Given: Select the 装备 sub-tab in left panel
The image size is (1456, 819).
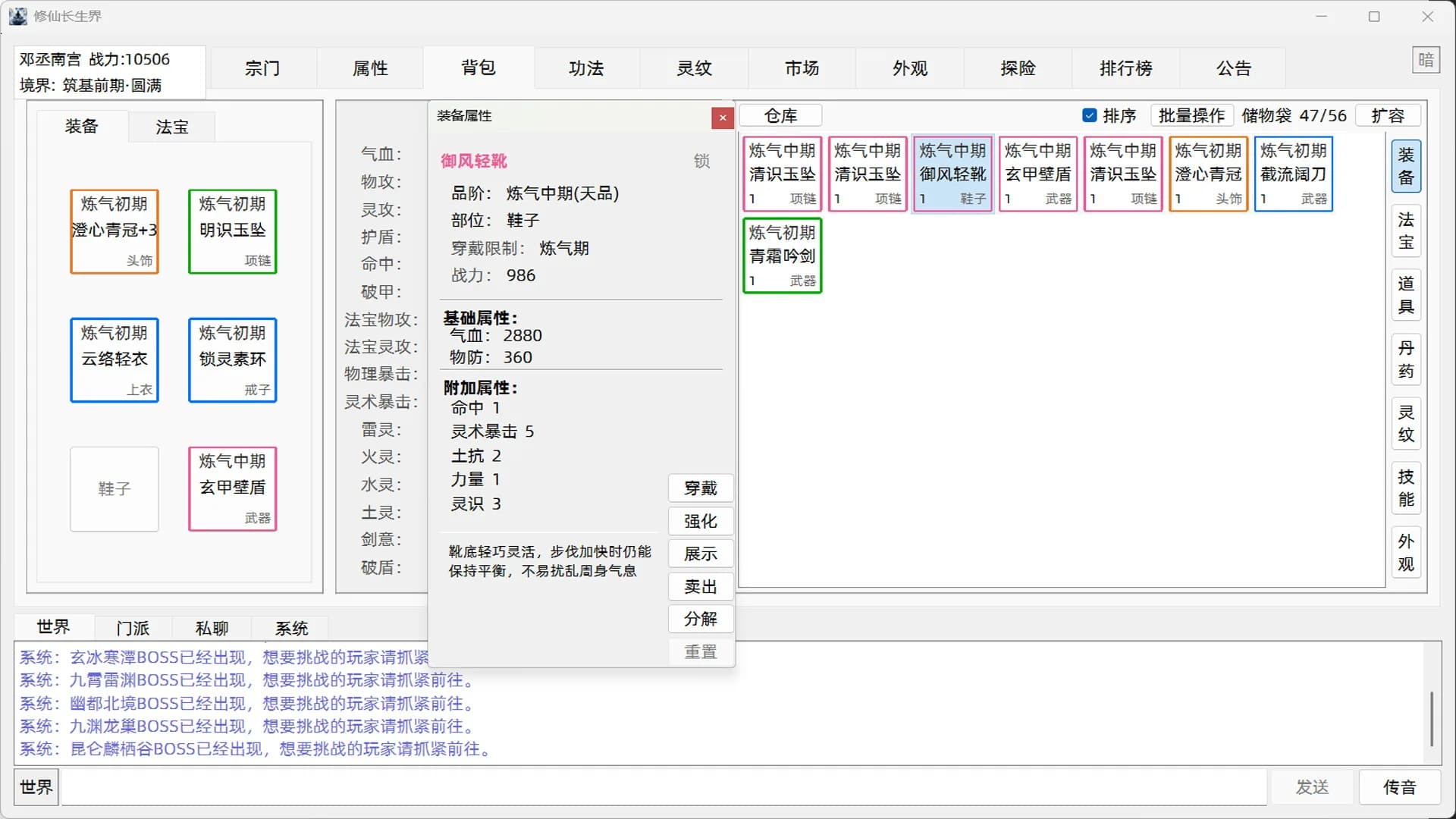Looking at the screenshot, I should (x=81, y=126).
